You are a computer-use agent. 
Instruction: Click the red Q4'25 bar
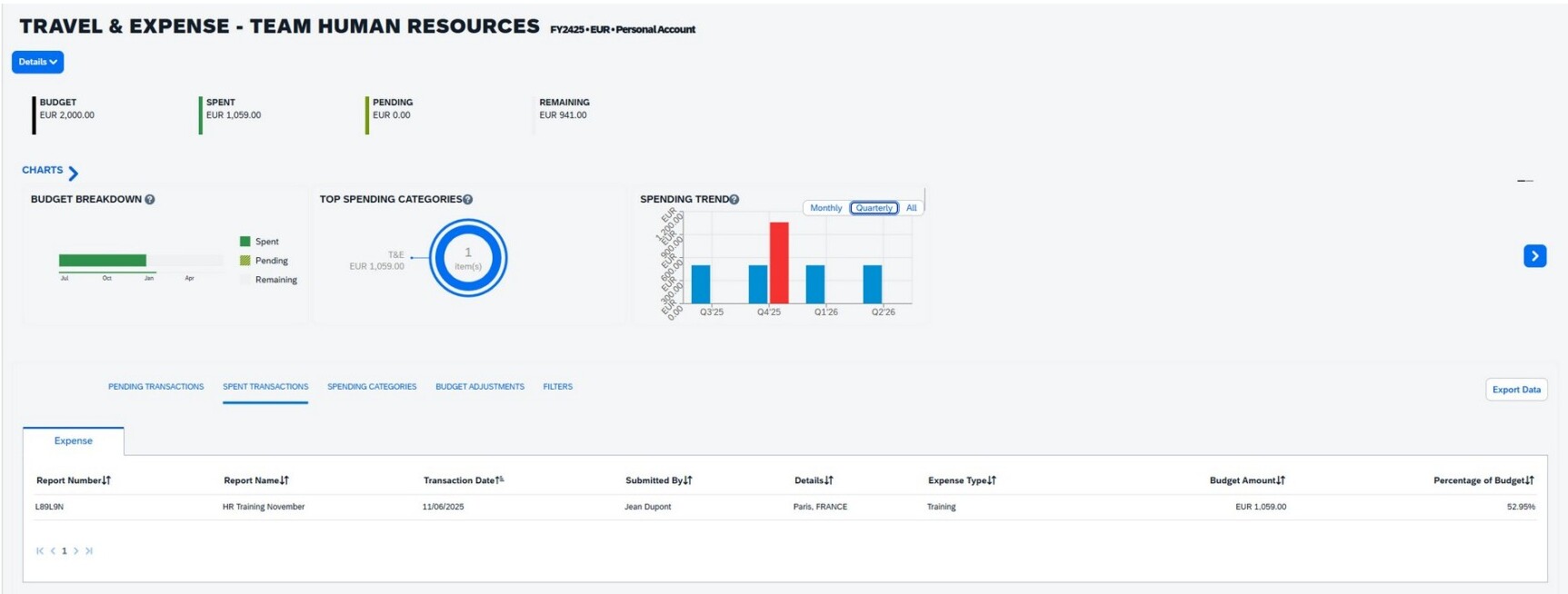[x=779, y=262]
